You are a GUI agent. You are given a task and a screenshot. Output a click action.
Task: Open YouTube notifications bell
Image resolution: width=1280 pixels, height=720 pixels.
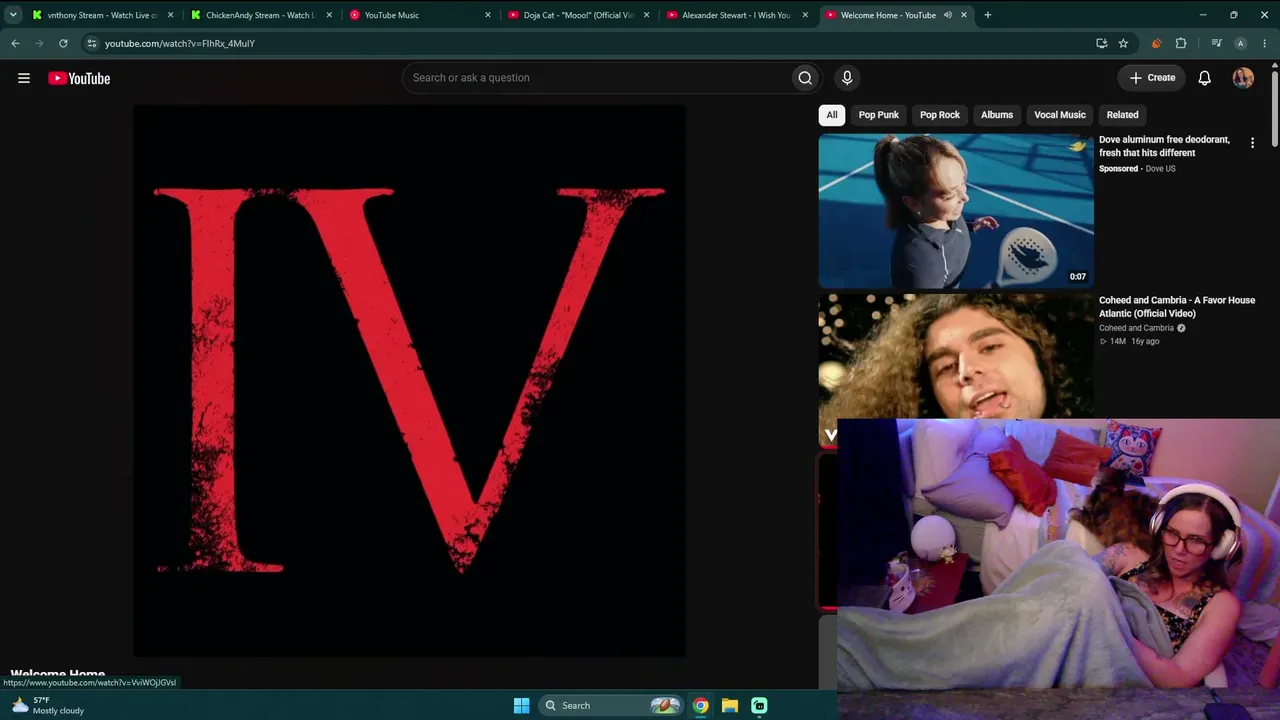(x=1205, y=78)
